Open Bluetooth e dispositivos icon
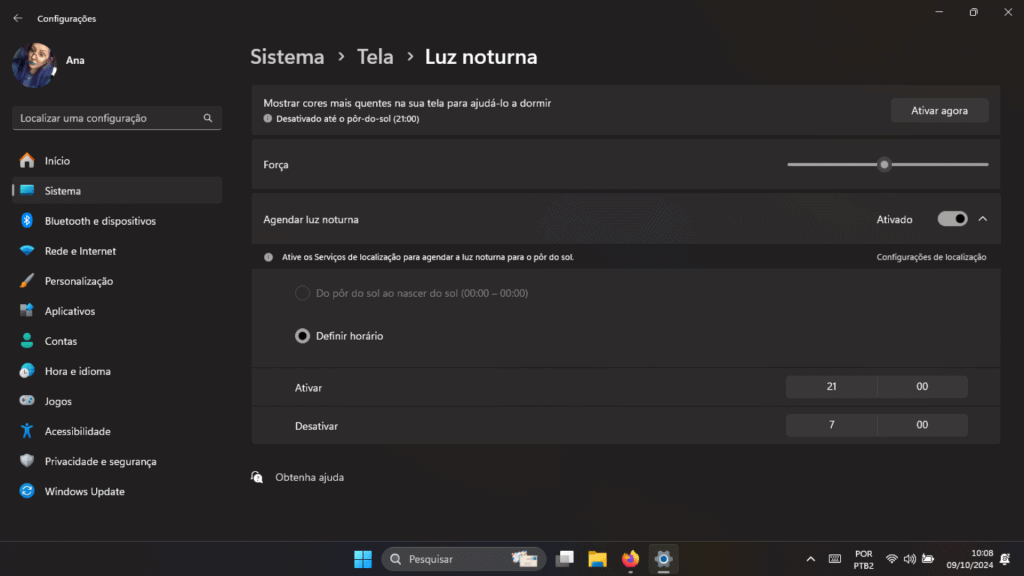 27,221
